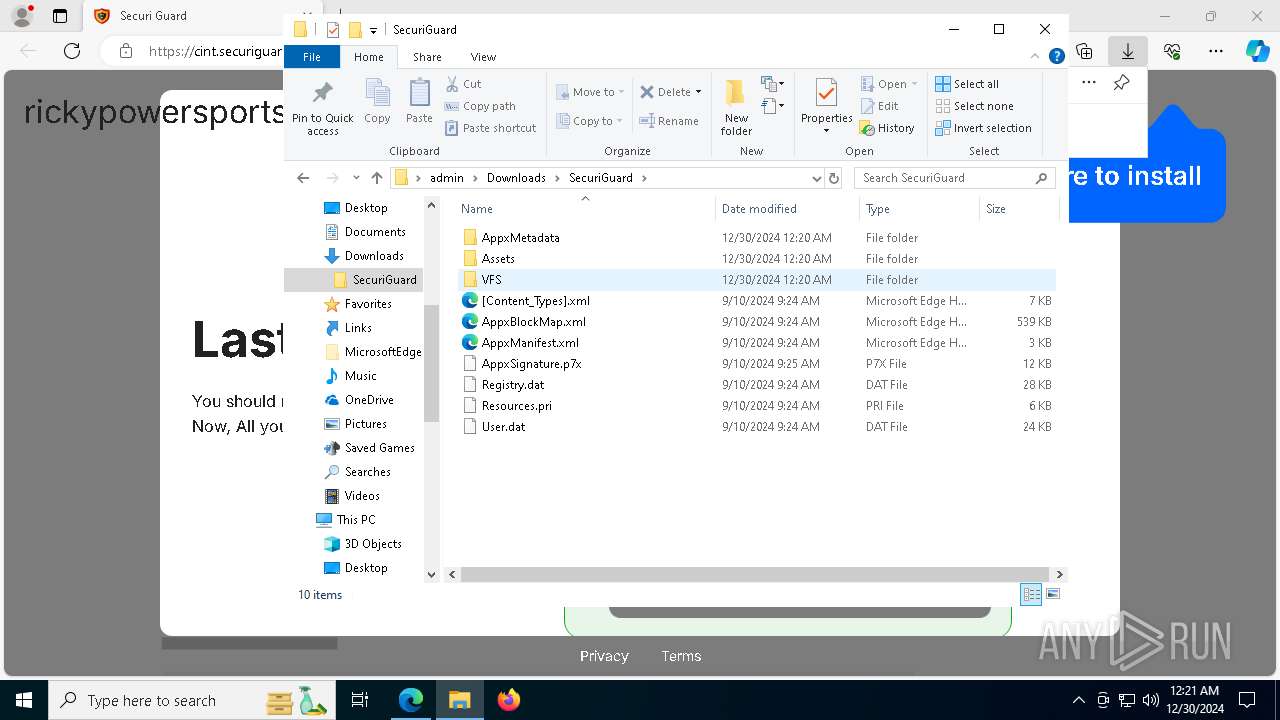Open recent locations dropdown
This screenshot has height=720, width=1280.
[x=356, y=178]
